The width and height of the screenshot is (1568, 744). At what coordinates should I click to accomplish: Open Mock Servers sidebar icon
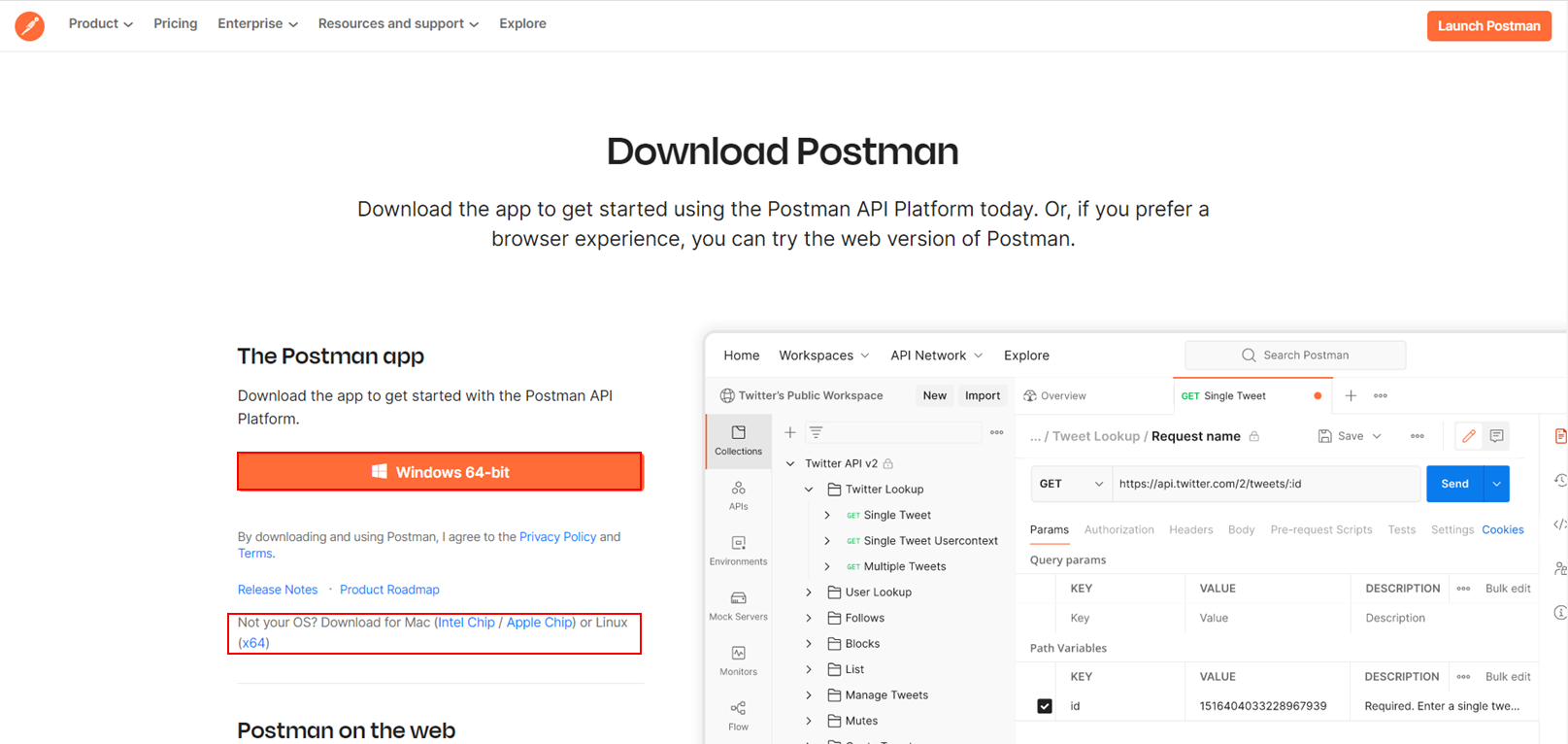738,606
